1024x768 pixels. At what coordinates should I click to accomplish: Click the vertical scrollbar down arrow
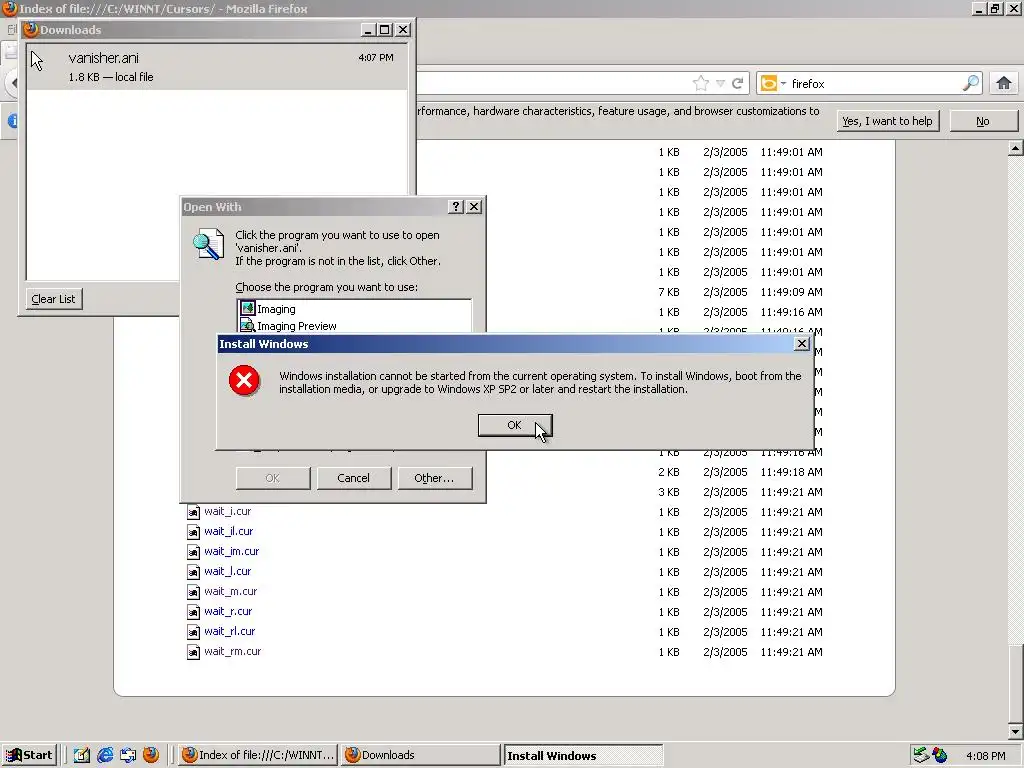(1015, 731)
